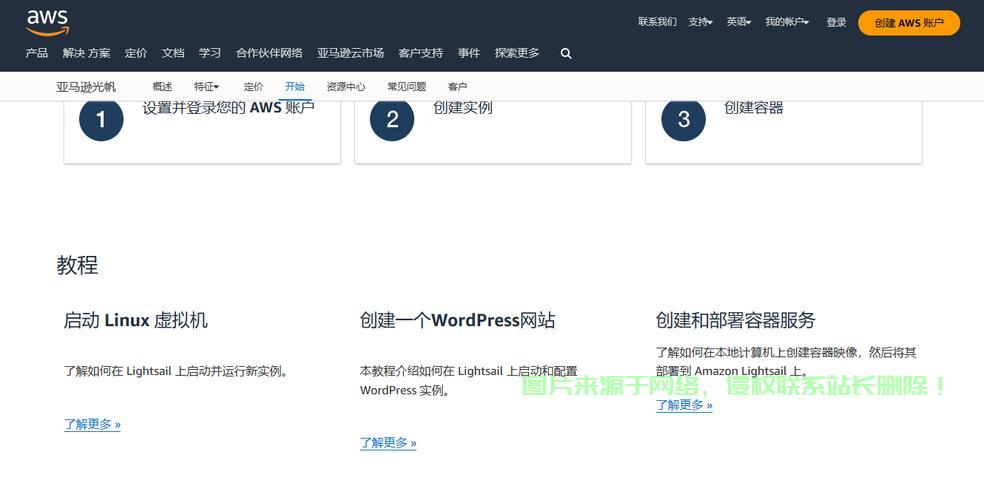Click 了解更多 under 启动 Linux 虚拟机
The image size is (984, 500).
point(92,424)
